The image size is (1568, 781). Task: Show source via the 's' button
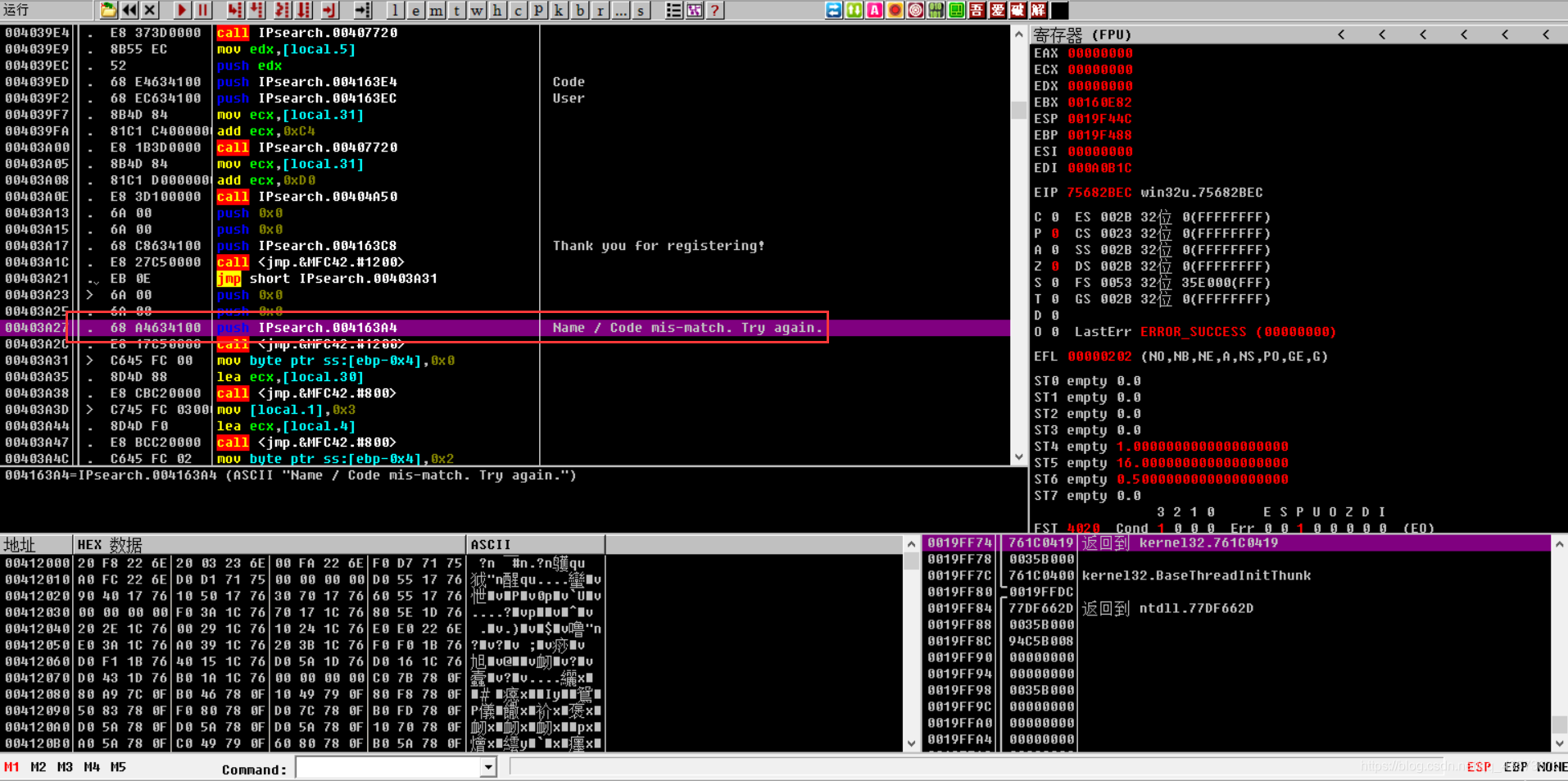(x=641, y=10)
